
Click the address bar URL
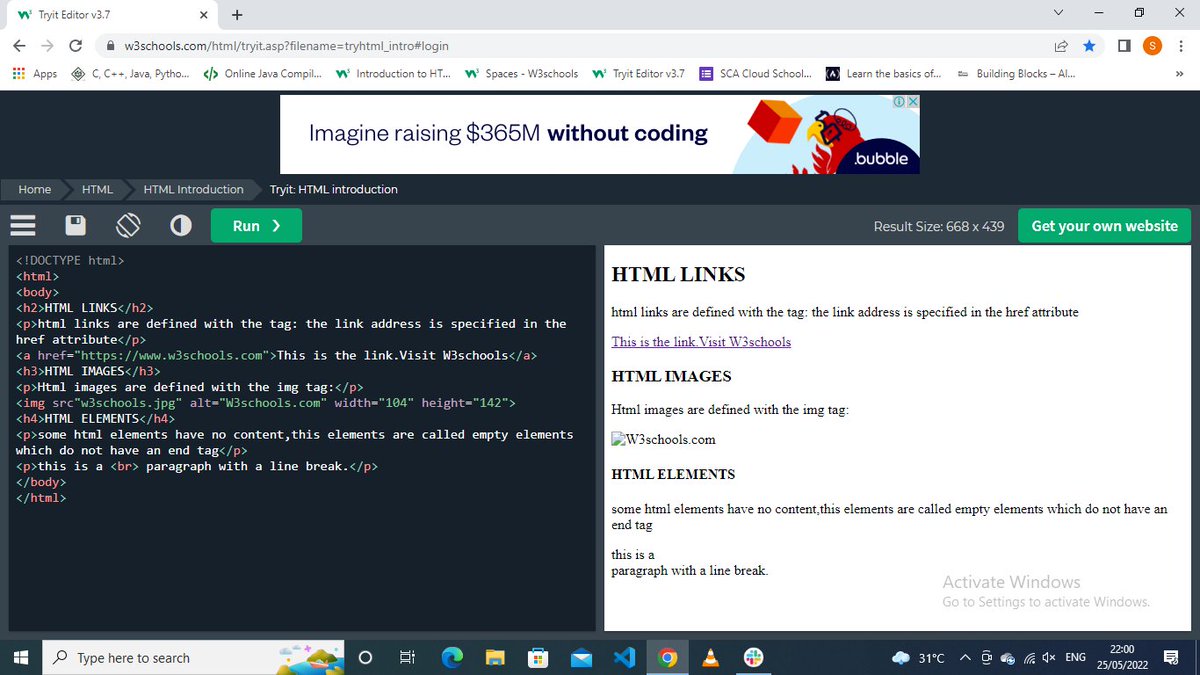[286, 46]
